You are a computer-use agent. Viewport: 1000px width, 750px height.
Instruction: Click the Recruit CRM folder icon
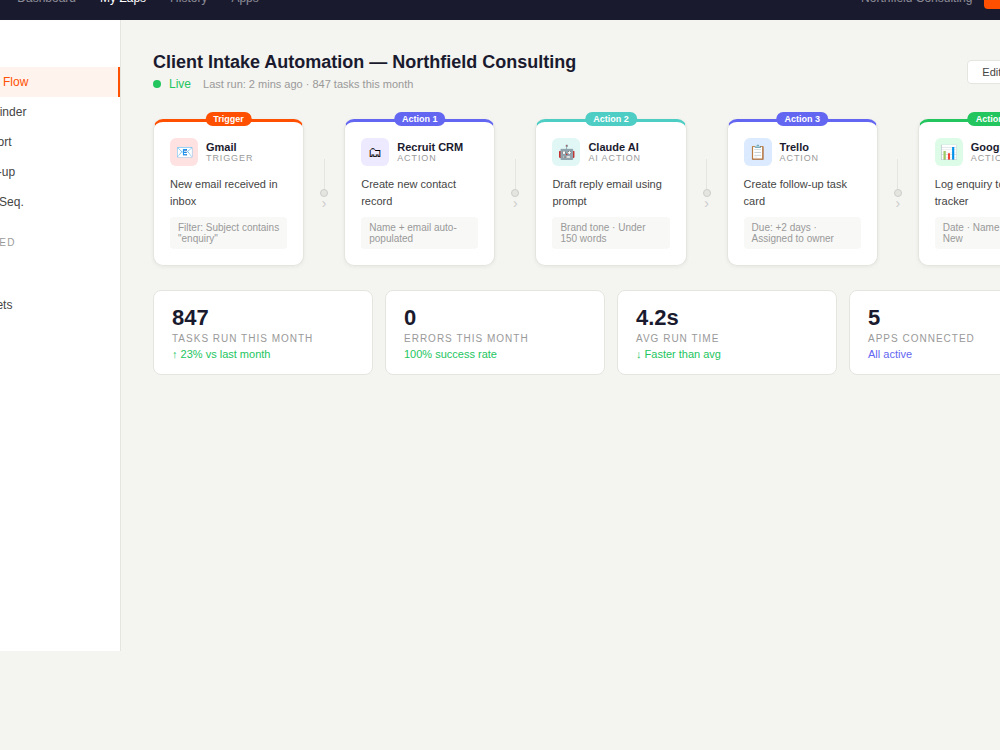click(x=375, y=152)
